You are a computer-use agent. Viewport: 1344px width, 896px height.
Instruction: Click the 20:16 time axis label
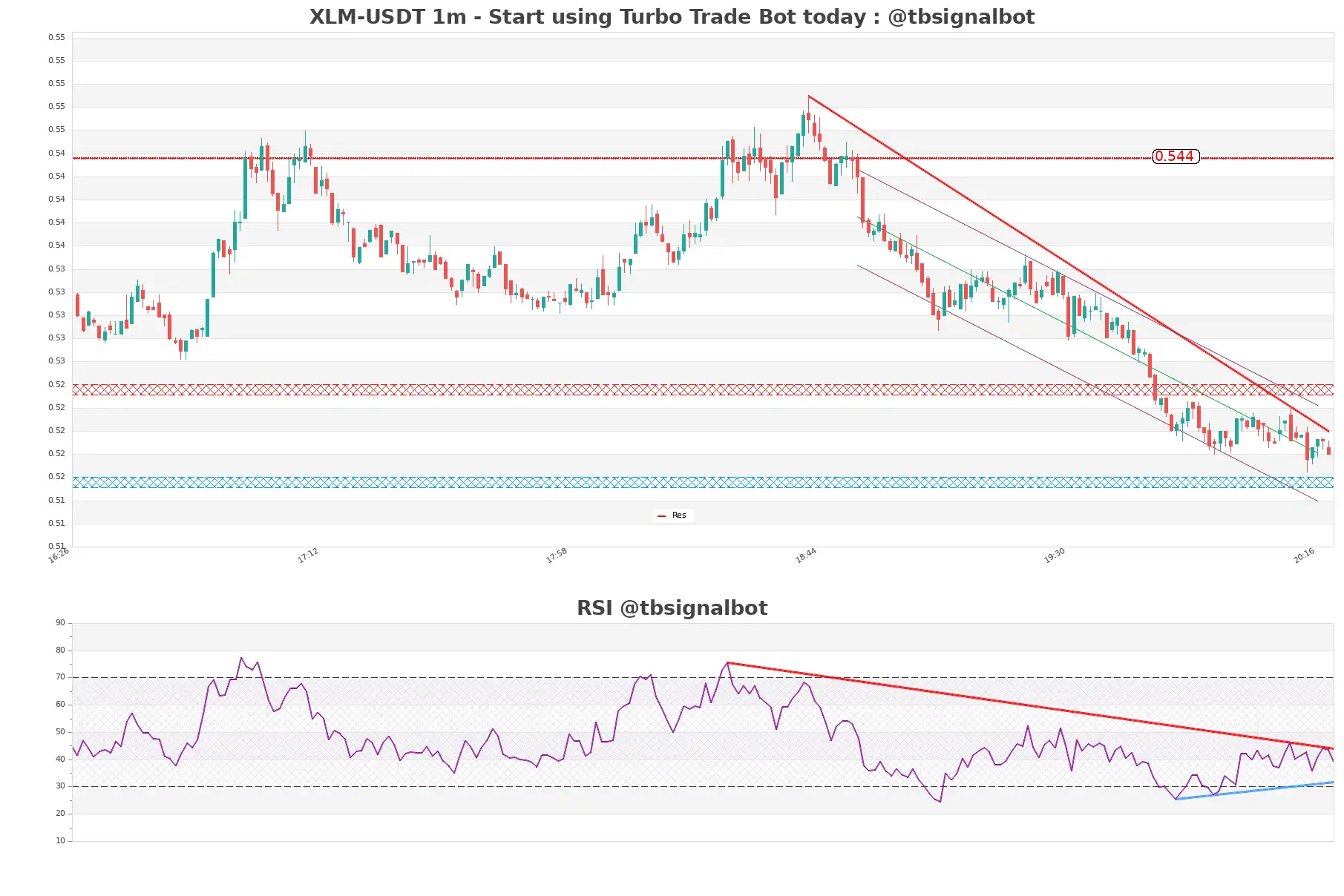point(1304,556)
